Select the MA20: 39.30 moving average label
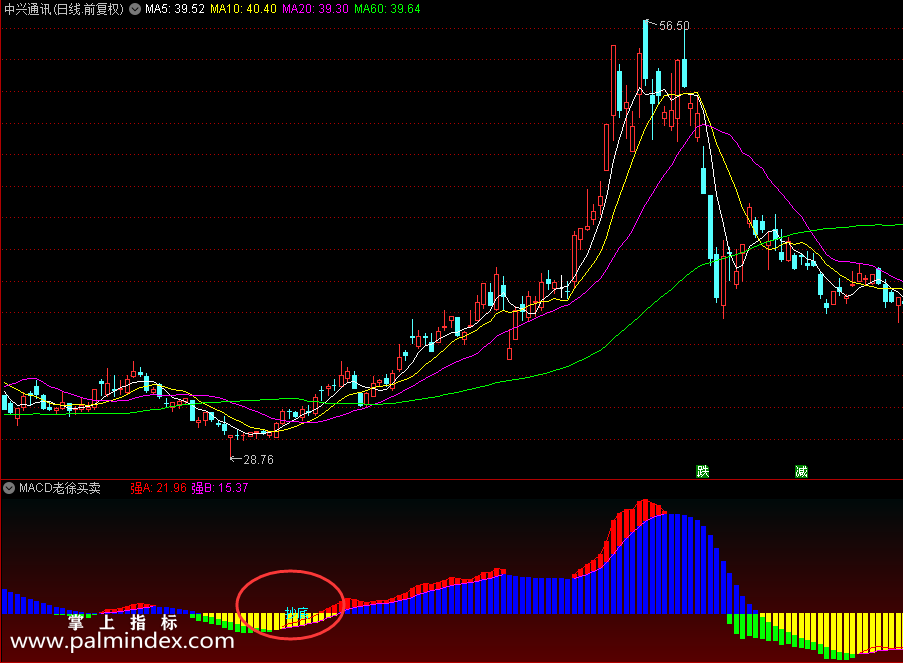The image size is (903, 663). (315, 9)
